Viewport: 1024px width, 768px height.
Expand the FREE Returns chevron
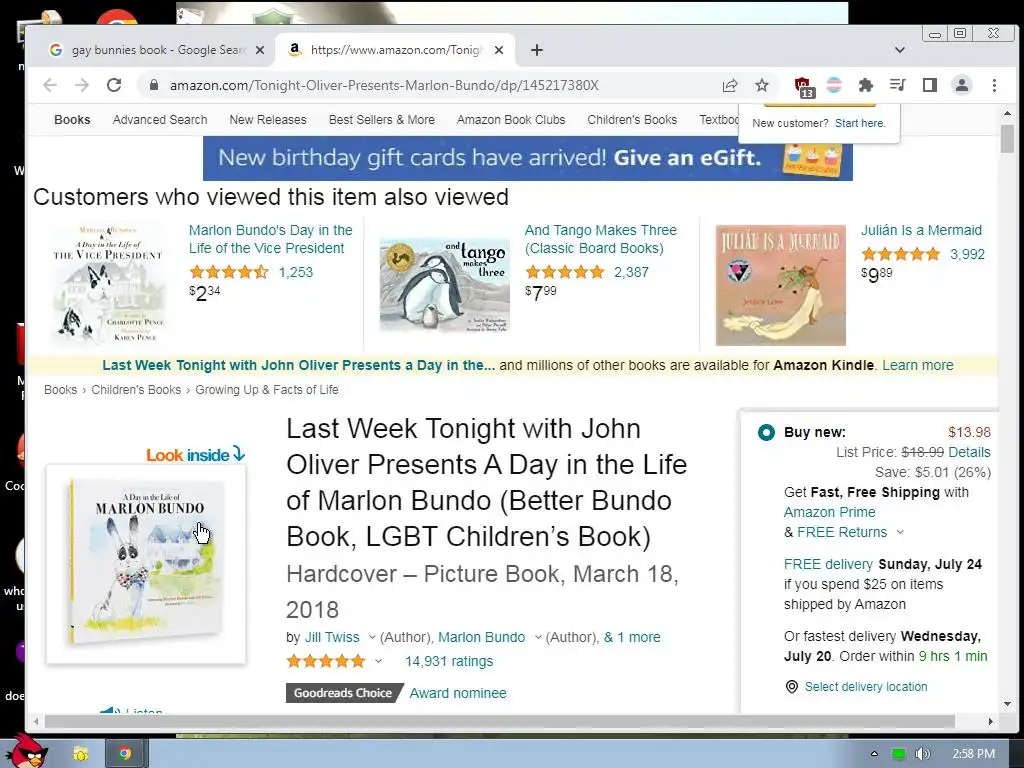(900, 532)
